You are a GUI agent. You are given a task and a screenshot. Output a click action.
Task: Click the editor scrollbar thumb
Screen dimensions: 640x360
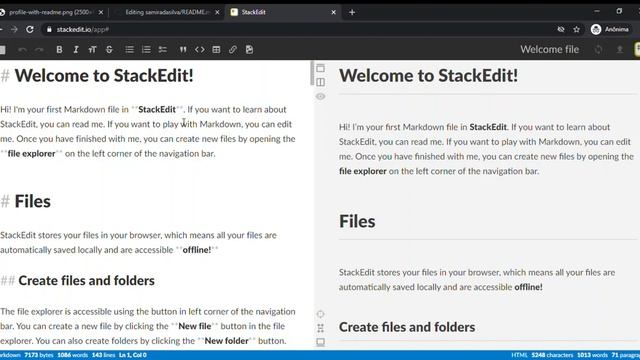(312, 73)
